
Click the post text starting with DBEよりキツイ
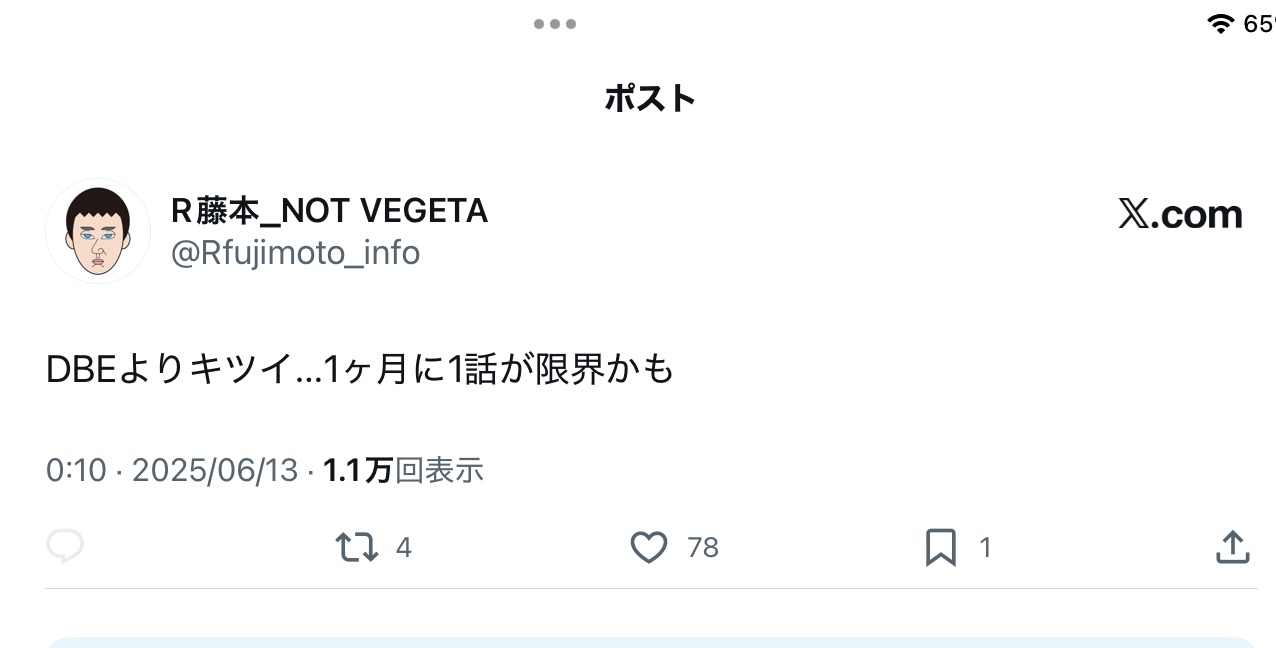point(360,370)
